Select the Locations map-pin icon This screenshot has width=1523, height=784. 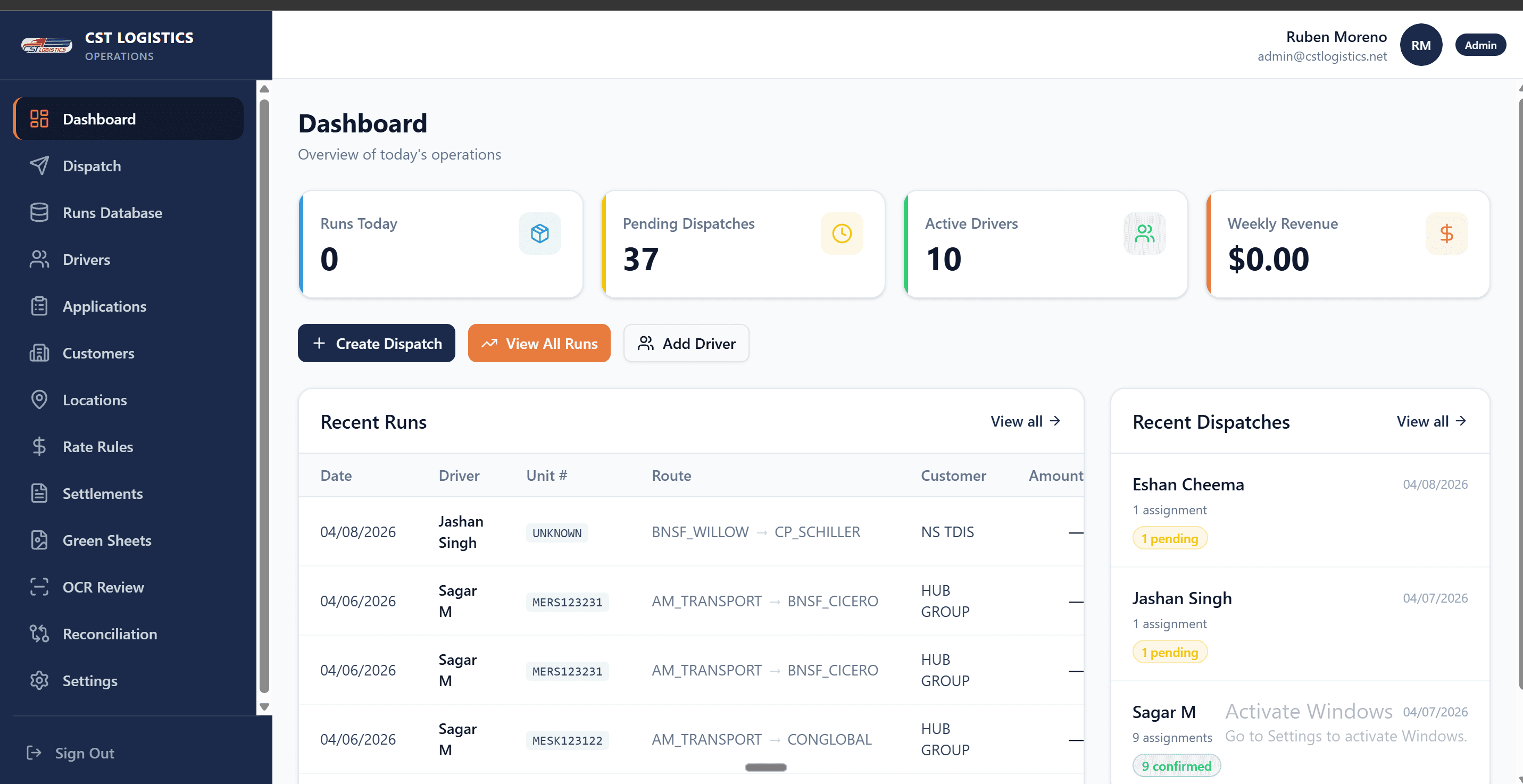(x=39, y=399)
